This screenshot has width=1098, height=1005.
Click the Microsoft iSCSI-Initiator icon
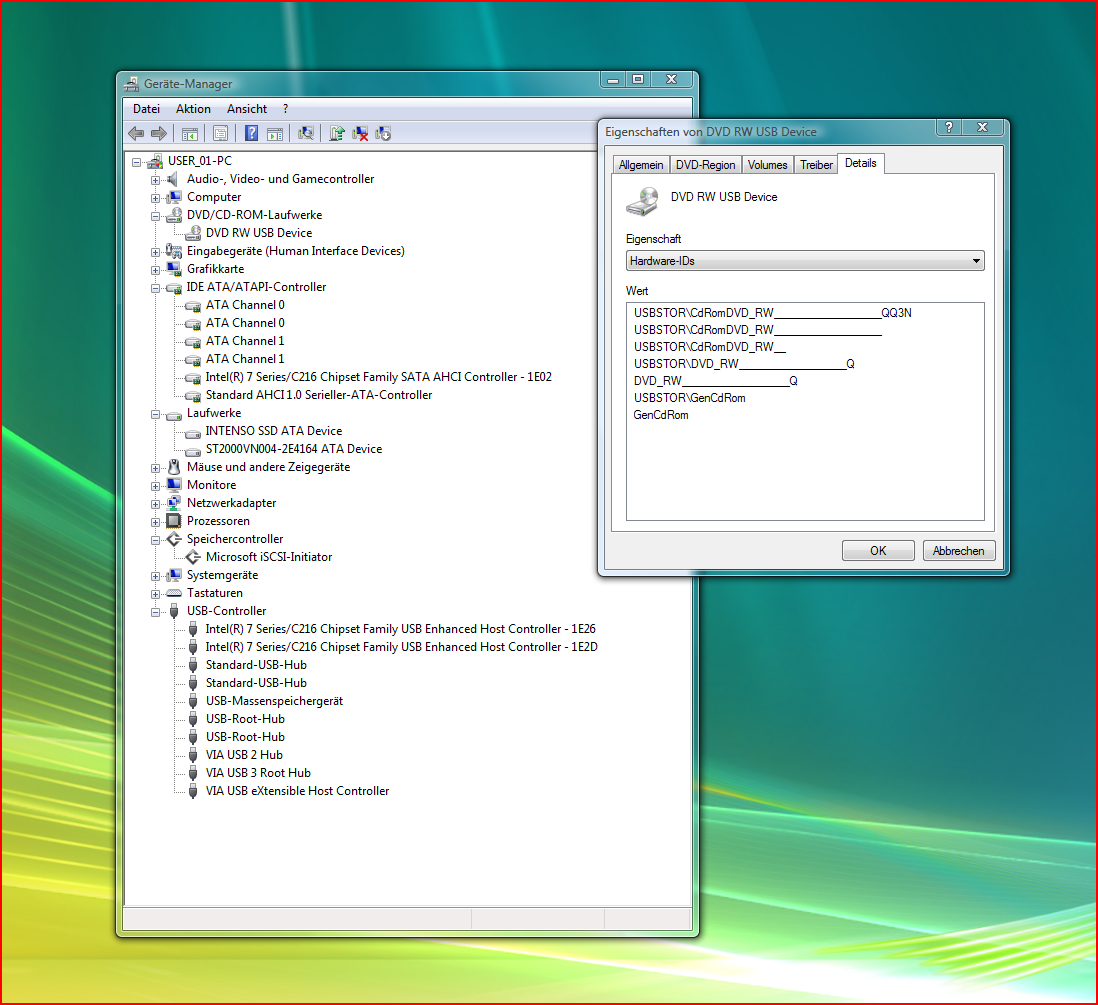(x=193, y=557)
